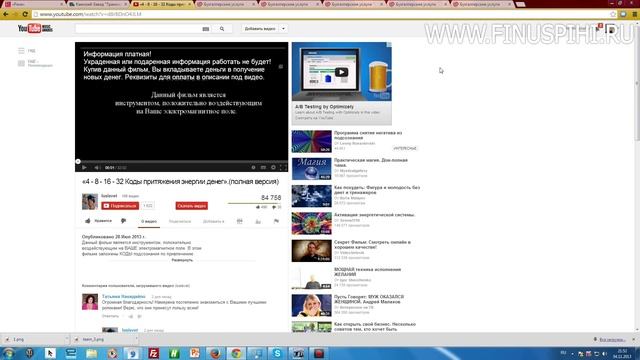This screenshot has width=640, height=360.
Task: Open the Windows Start button
Action: (9, 353)
